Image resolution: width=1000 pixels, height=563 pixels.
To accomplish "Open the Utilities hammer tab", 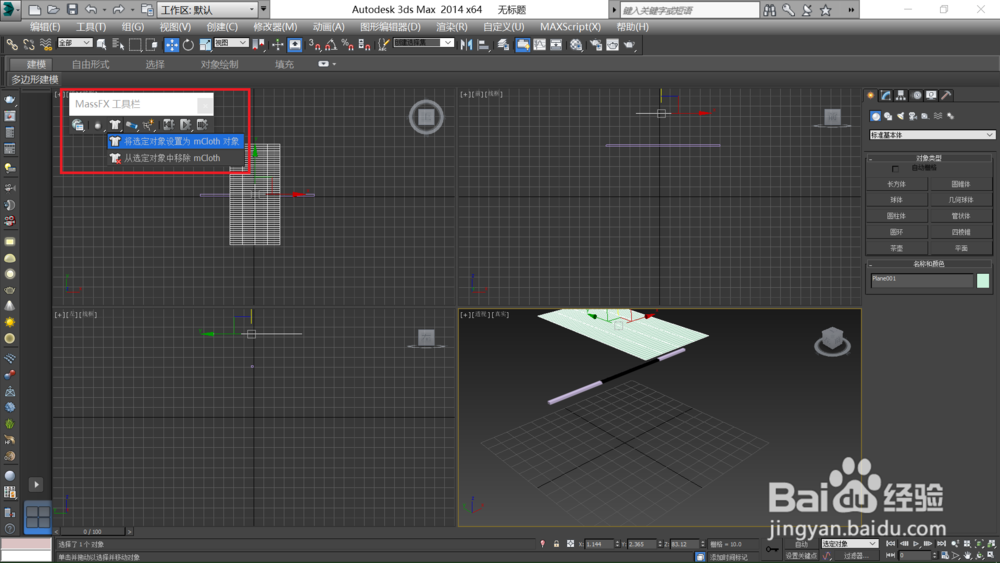I will pos(946,95).
